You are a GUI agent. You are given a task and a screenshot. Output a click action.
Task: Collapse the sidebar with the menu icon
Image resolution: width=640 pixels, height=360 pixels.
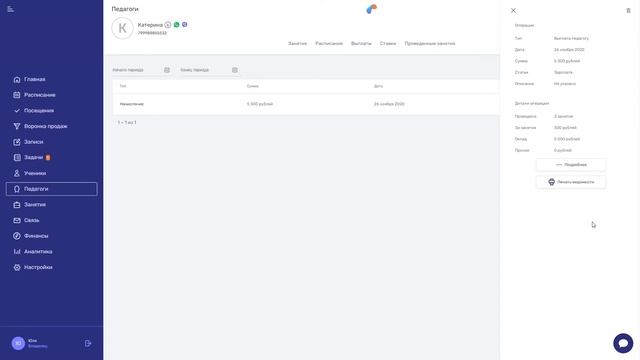click(x=11, y=9)
